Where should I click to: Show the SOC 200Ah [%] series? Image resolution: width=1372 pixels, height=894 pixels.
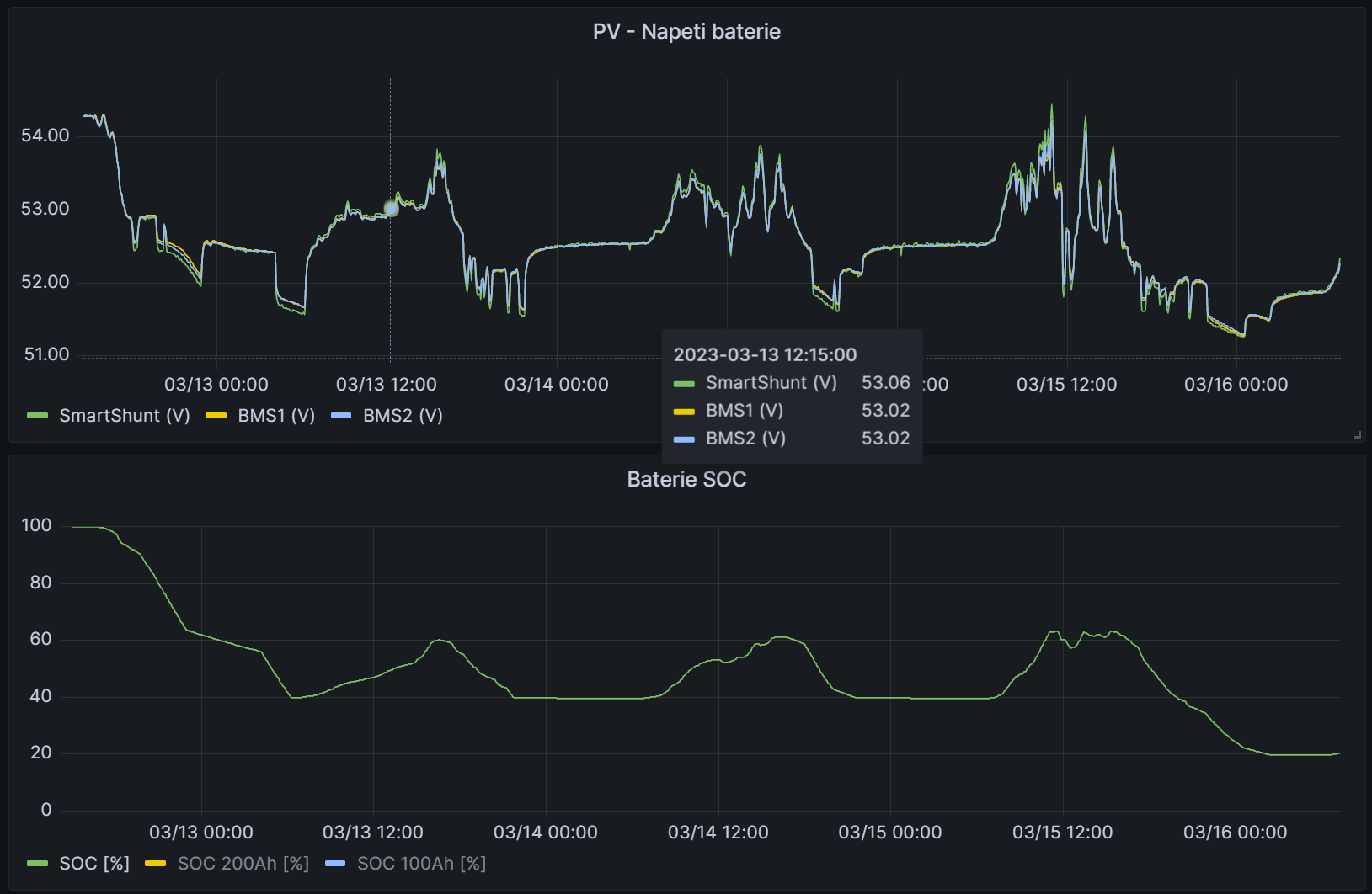[243, 864]
